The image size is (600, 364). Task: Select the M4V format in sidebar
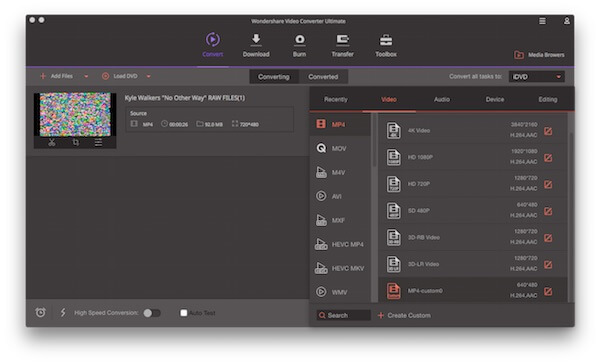[340, 172]
